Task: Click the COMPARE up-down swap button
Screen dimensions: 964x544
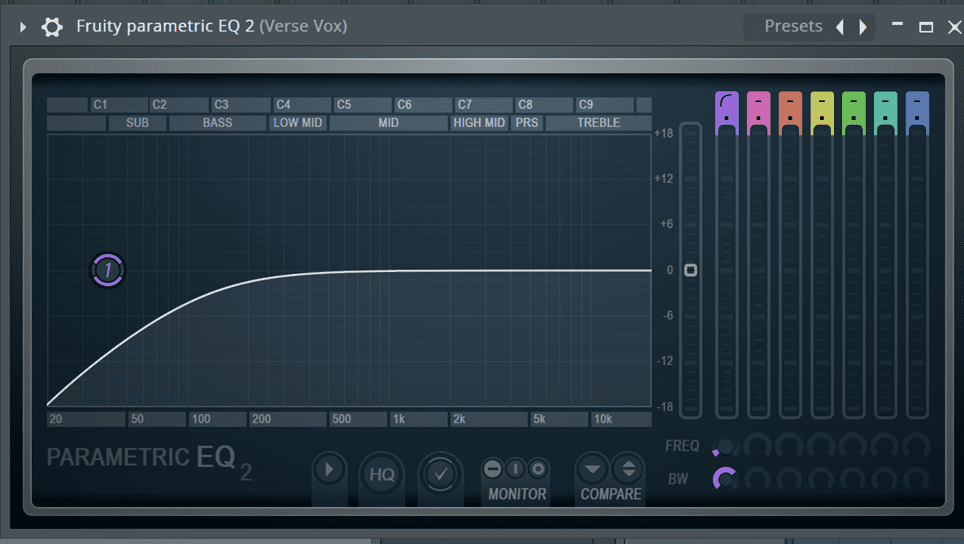Action: click(628, 470)
